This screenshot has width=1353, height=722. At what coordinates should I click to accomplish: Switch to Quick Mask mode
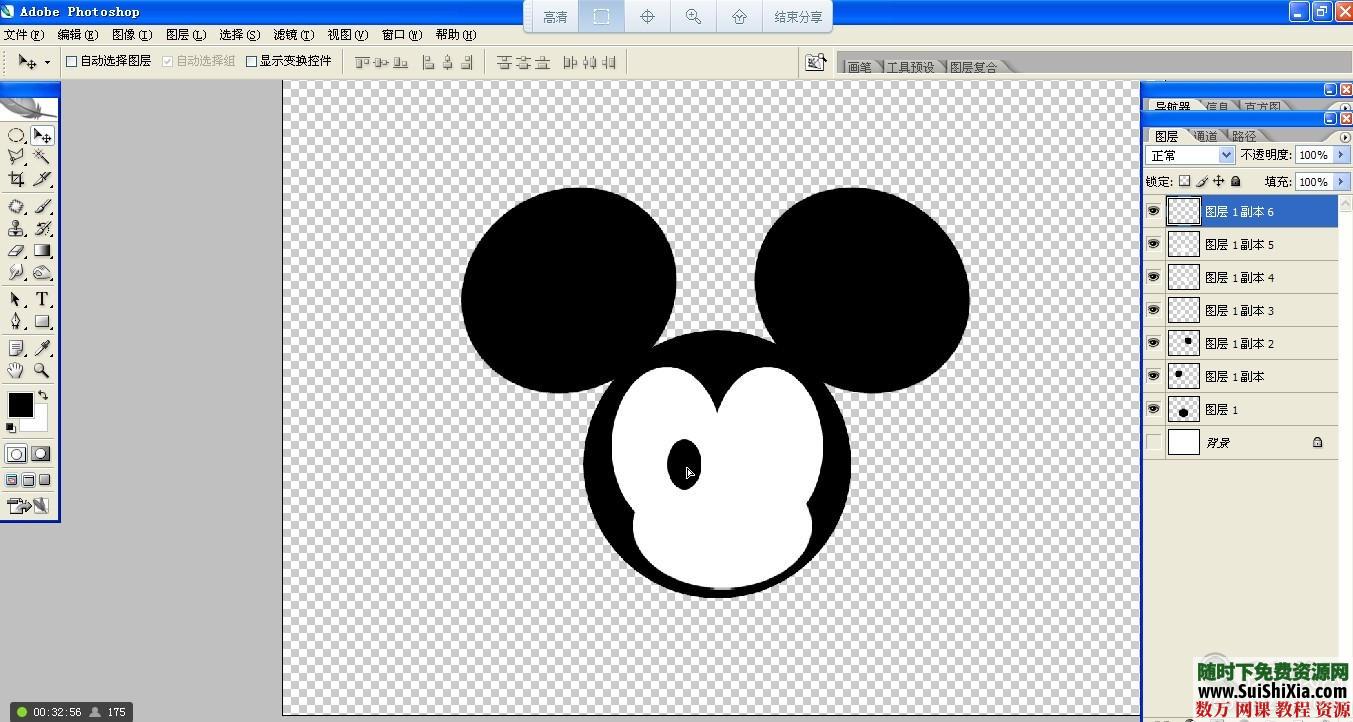(x=41, y=454)
